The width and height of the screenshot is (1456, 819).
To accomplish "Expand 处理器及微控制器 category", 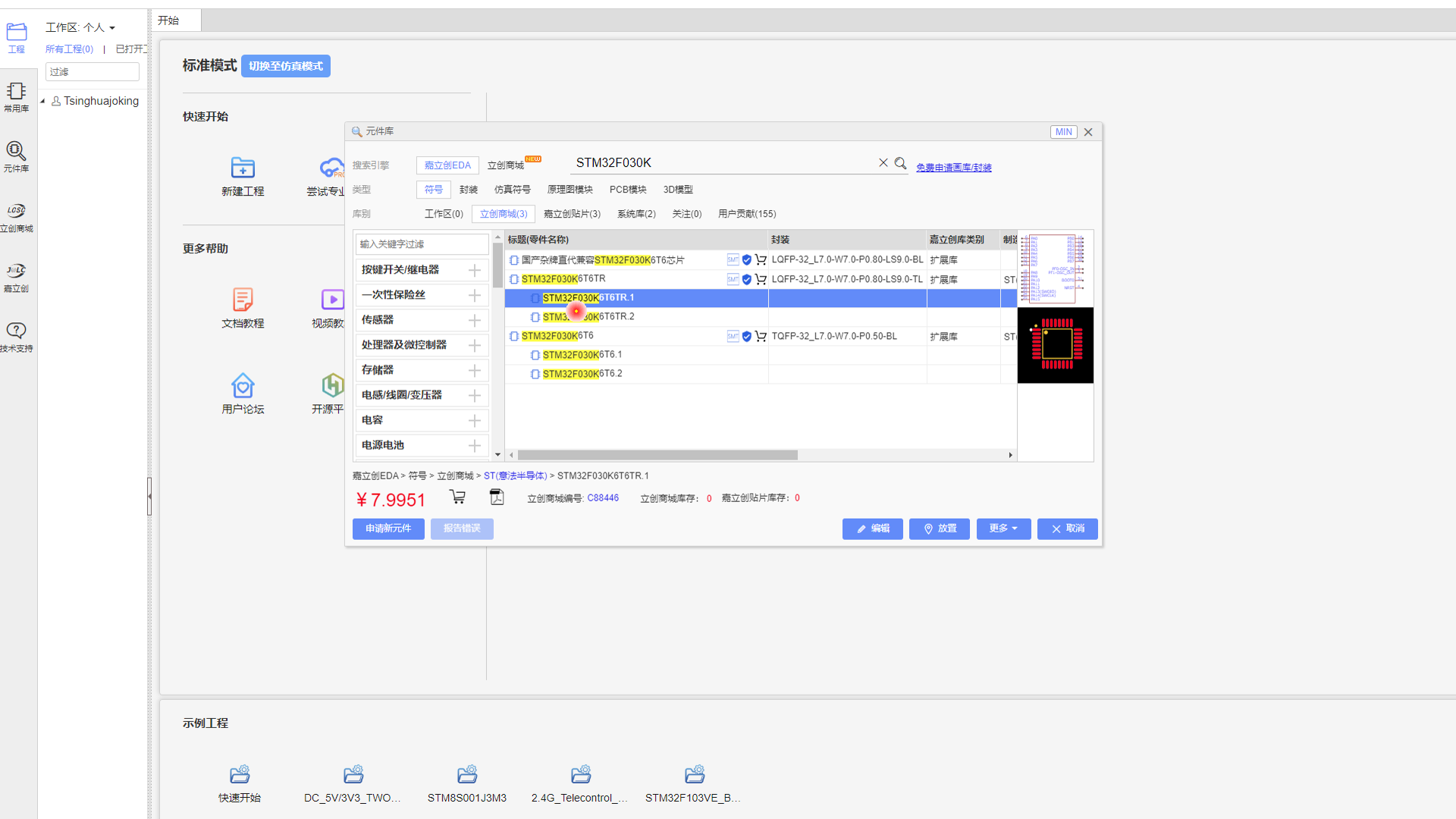I will (x=475, y=345).
